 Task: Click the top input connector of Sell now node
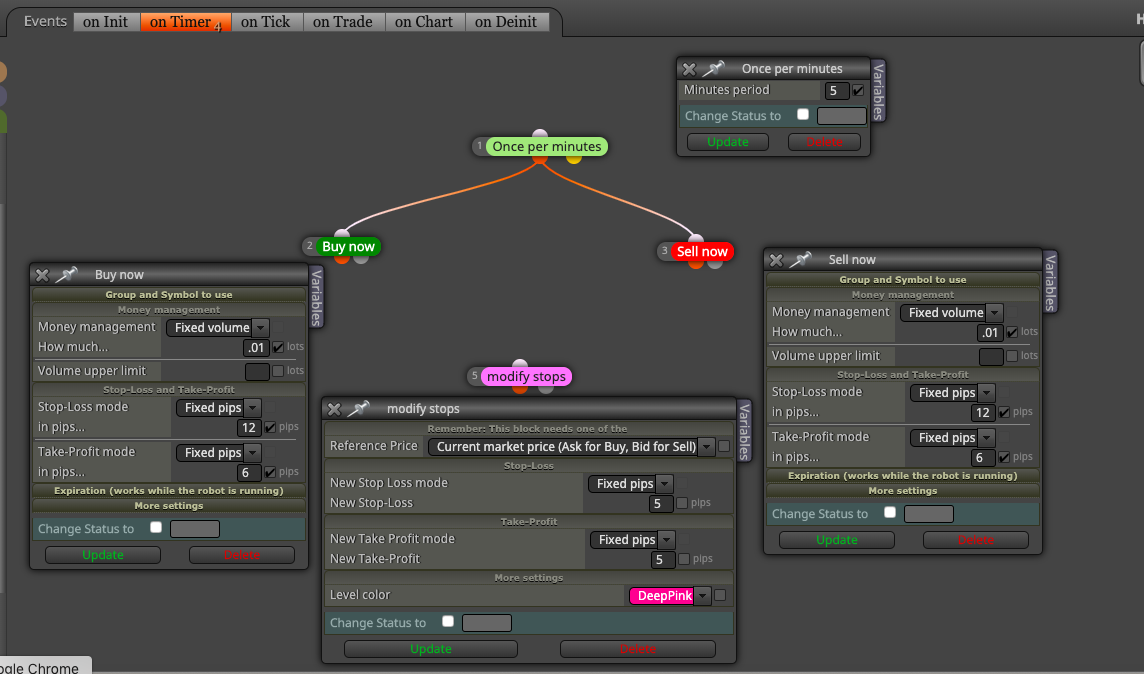[696, 239]
